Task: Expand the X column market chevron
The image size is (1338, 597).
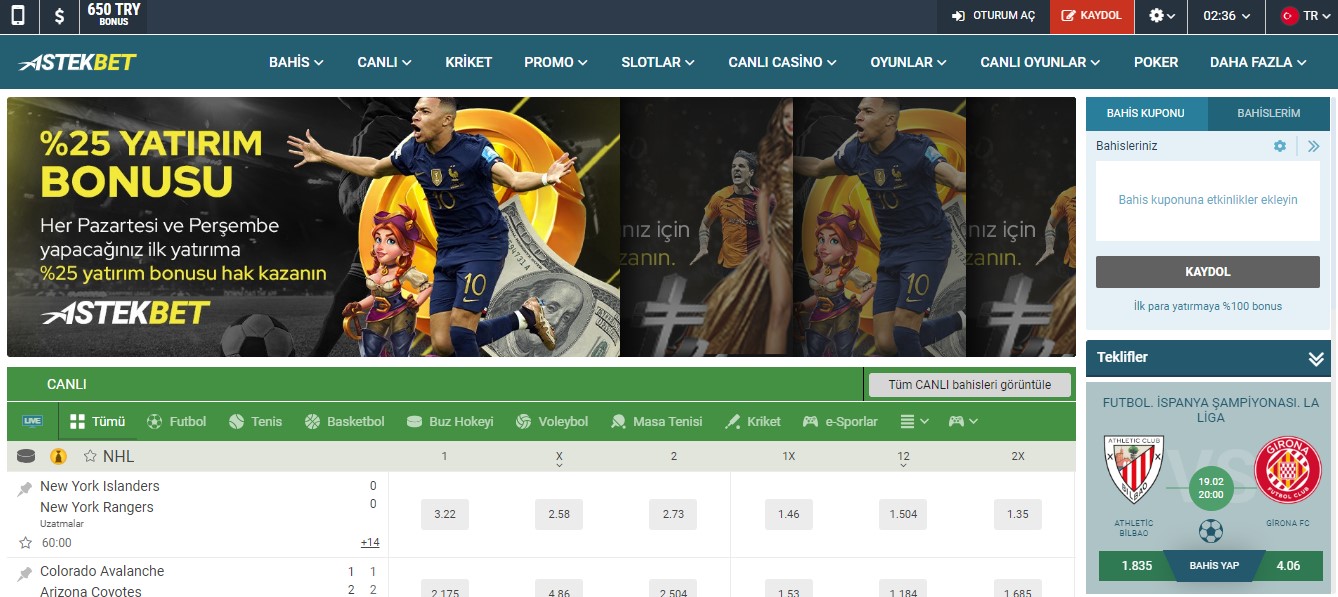Action: (559, 464)
